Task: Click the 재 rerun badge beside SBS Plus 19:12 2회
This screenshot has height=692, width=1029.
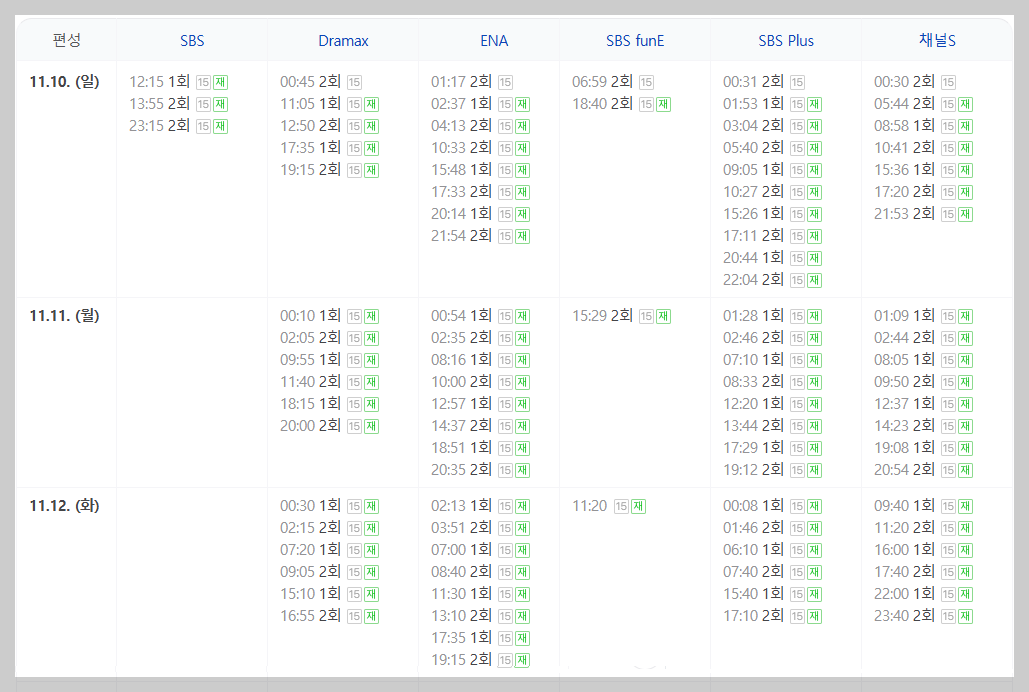Action: click(814, 470)
